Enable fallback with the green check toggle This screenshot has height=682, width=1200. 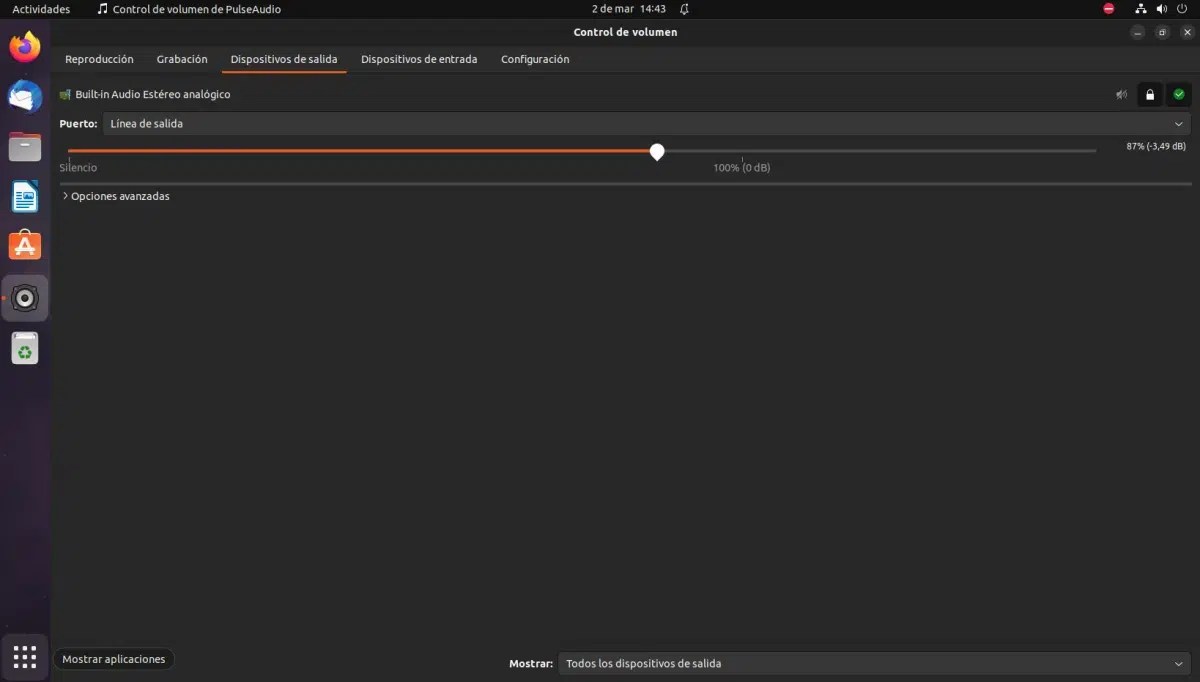(x=1178, y=94)
